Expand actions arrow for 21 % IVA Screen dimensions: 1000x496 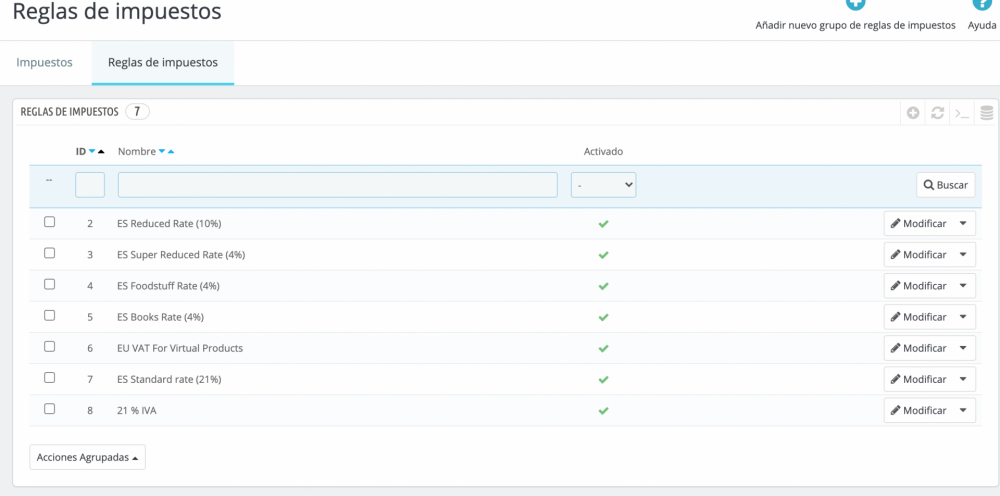coord(963,410)
